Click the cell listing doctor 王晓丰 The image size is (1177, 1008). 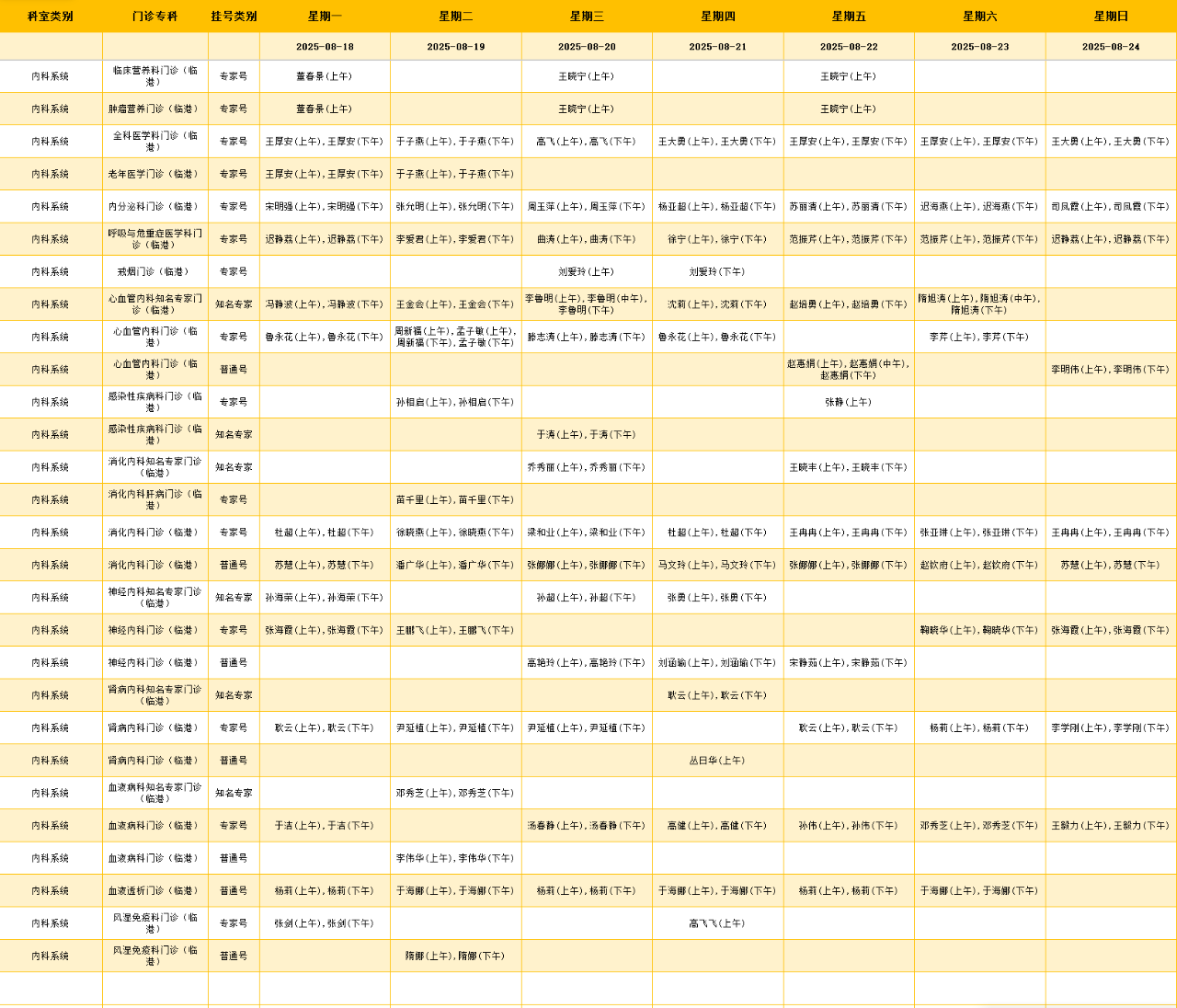pyautogui.click(x=849, y=467)
